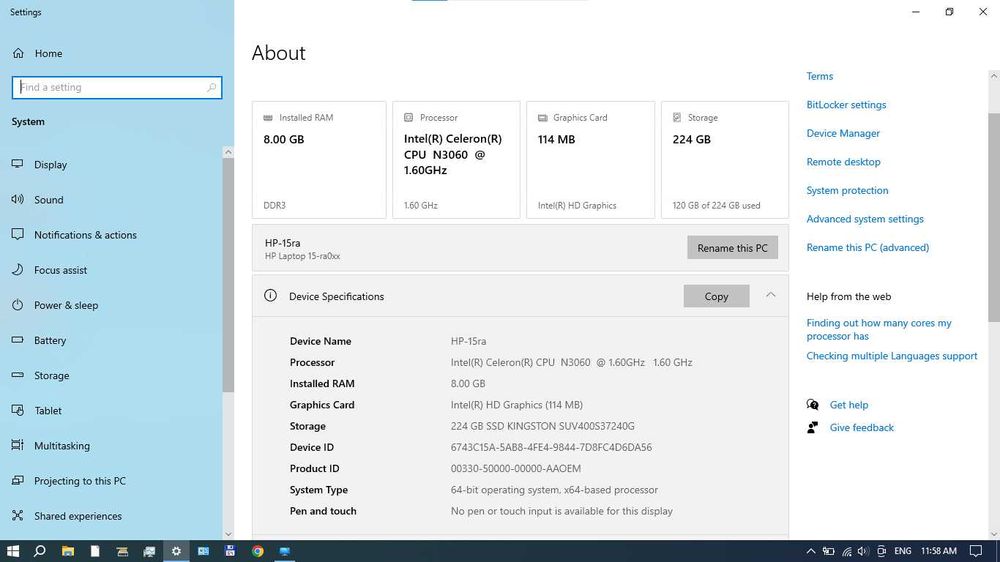The height and width of the screenshot is (562, 1000).
Task: Select the Storage summary card
Action: pyautogui.click(x=724, y=160)
